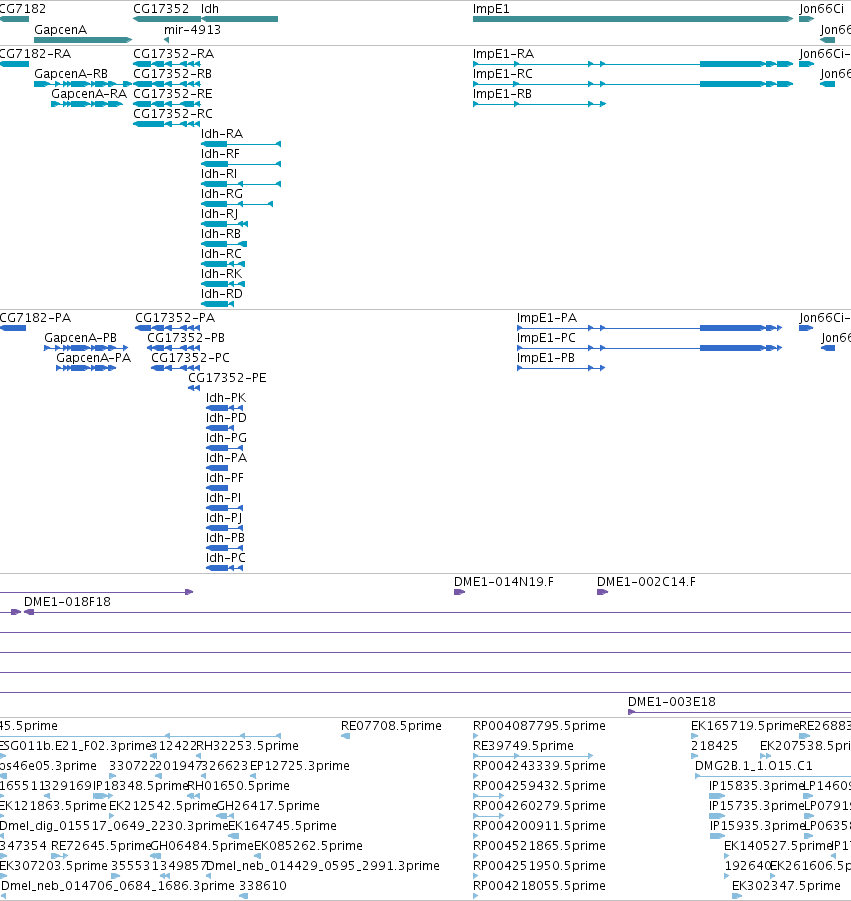The image size is (851, 901).
Task: Click the DME1-014N19.F clone label
Action: tap(504, 582)
